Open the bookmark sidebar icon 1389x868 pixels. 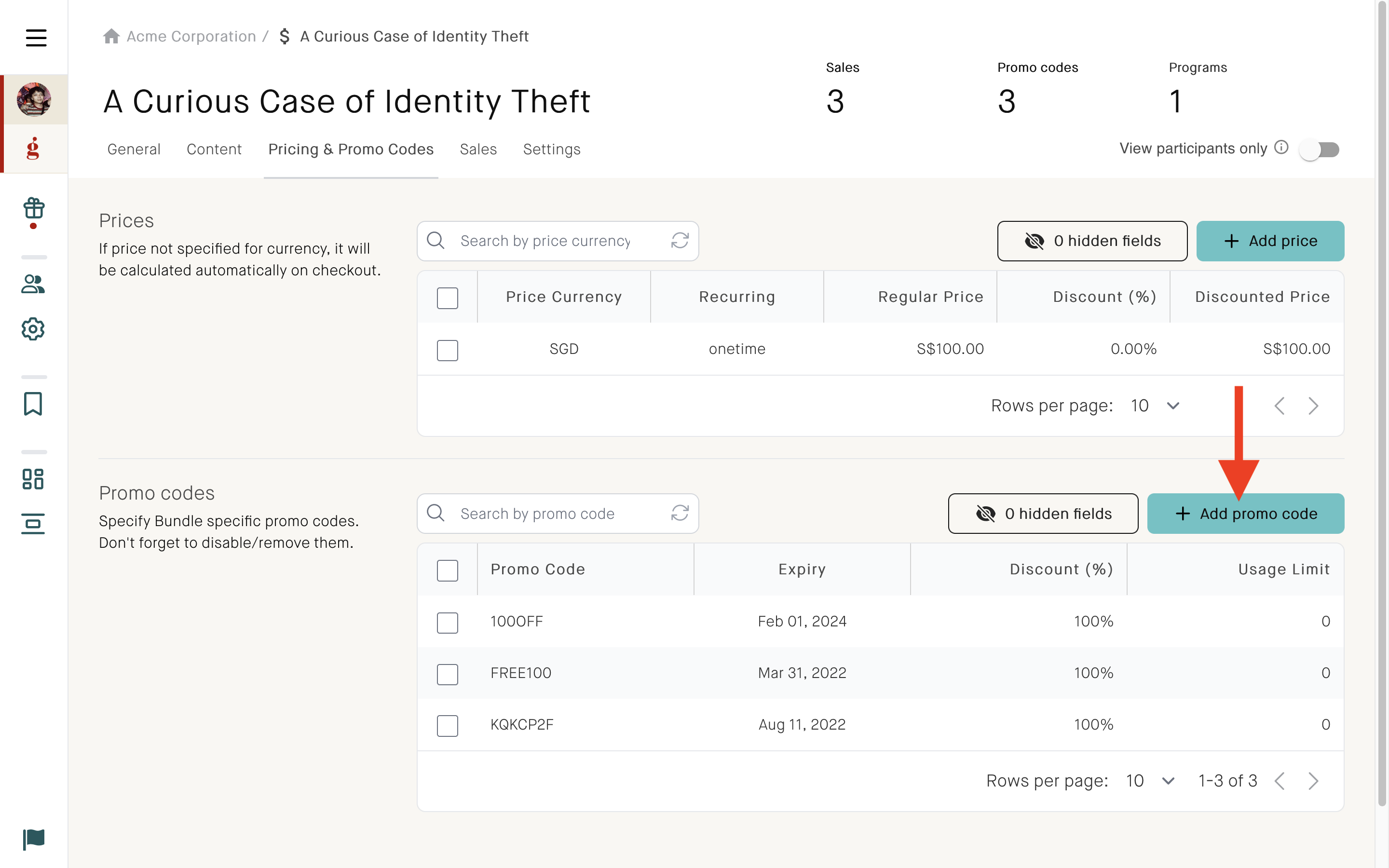click(x=33, y=404)
